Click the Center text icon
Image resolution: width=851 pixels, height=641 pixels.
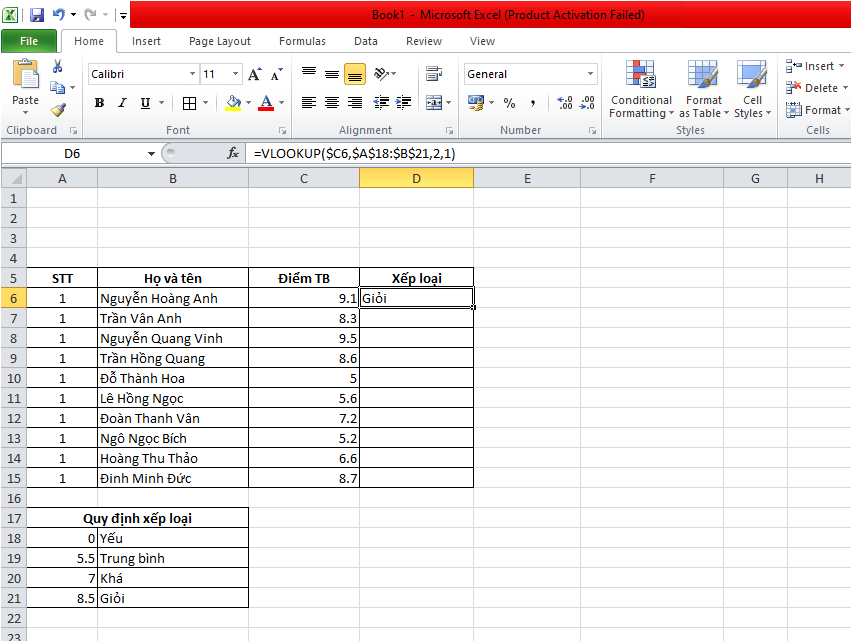[332, 103]
